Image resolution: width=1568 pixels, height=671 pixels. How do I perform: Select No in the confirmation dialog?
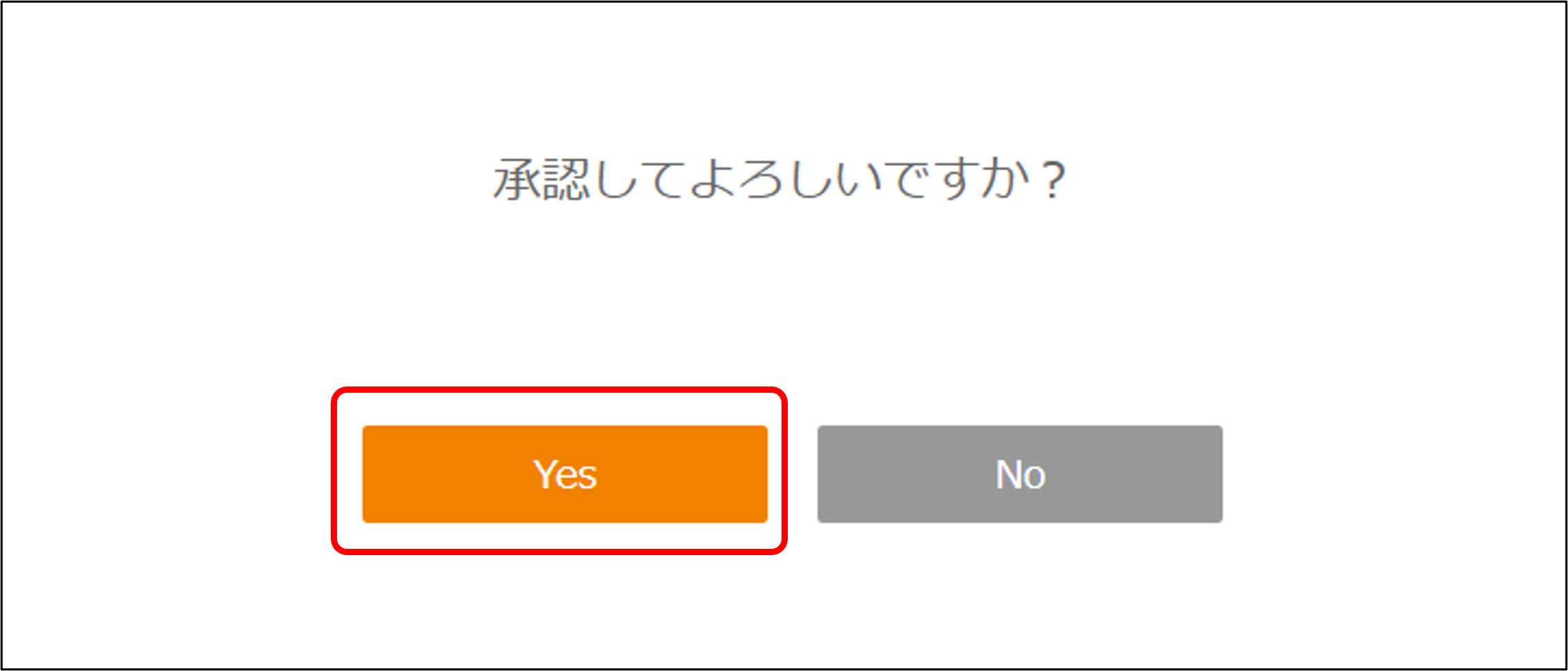coord(1019,474)
